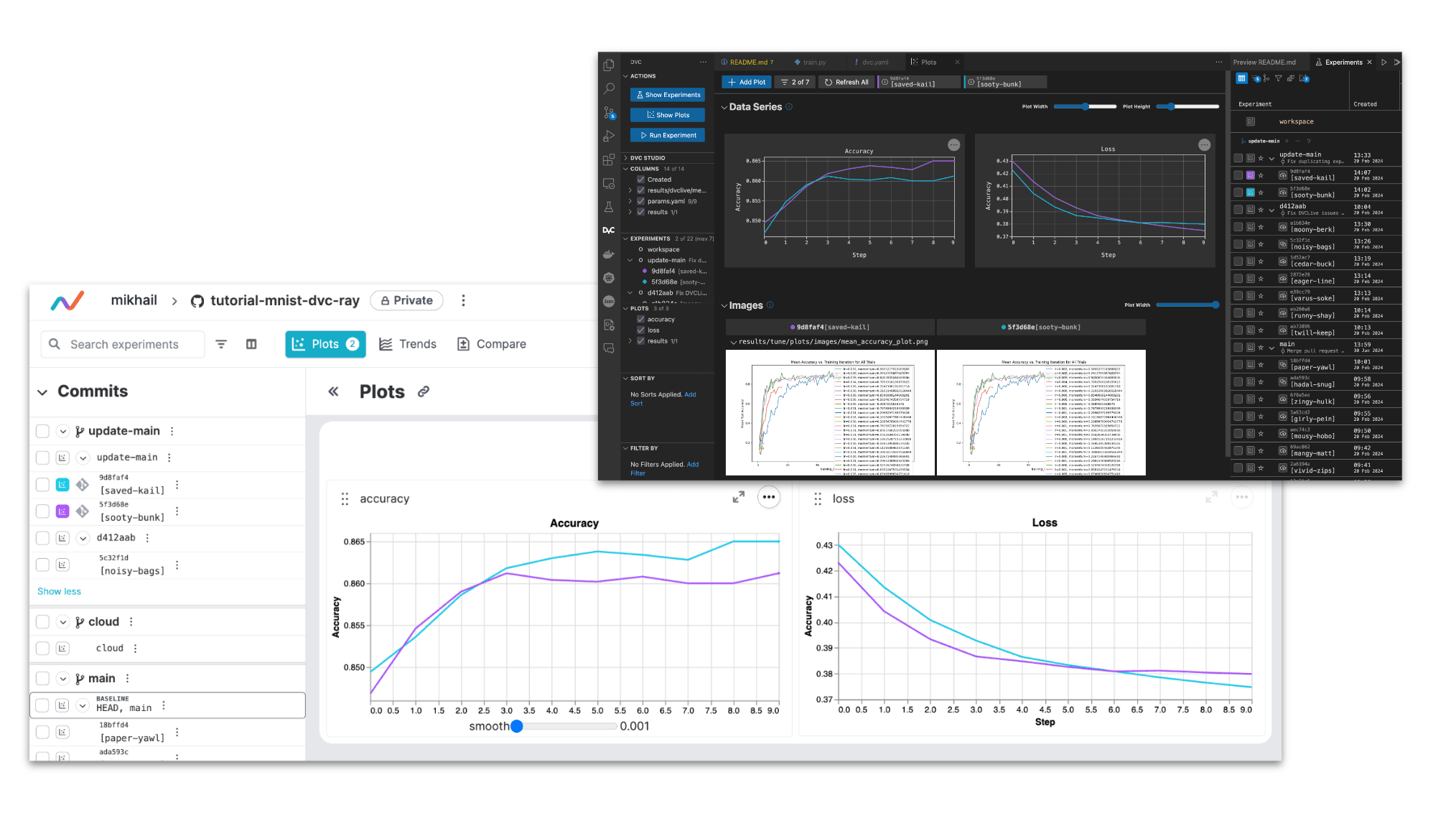Image resolution: width=1456 pixels, height=826 pixels.
Task: Expand the accuracy plot to fullscreen
Action: pyautogui.click(x=738, y=497)
